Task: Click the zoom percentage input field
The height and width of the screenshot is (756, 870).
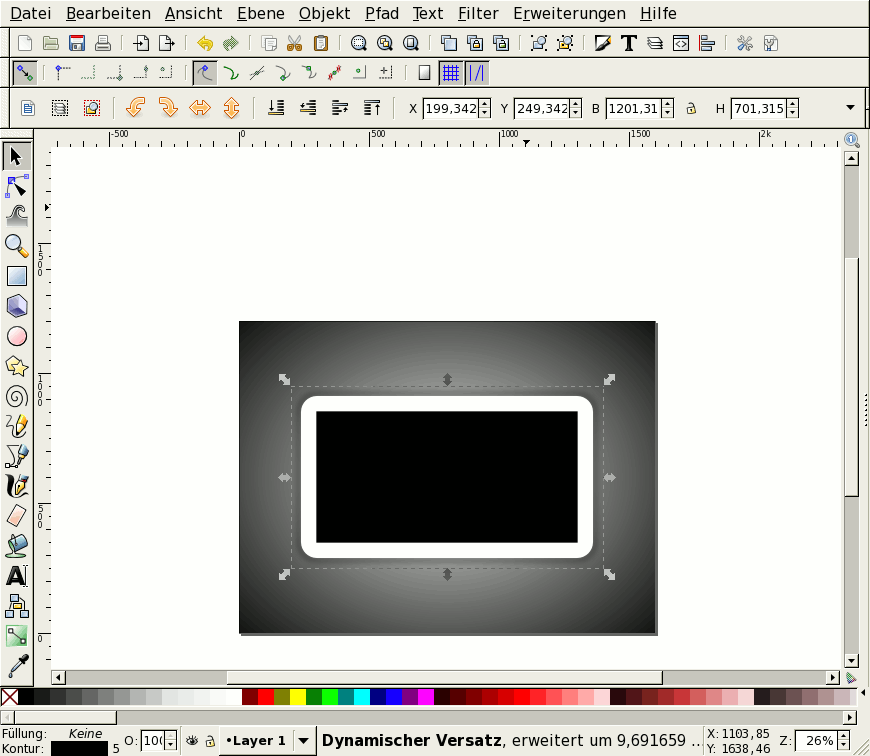Action: pyautogui.click(x=815, y=741)
